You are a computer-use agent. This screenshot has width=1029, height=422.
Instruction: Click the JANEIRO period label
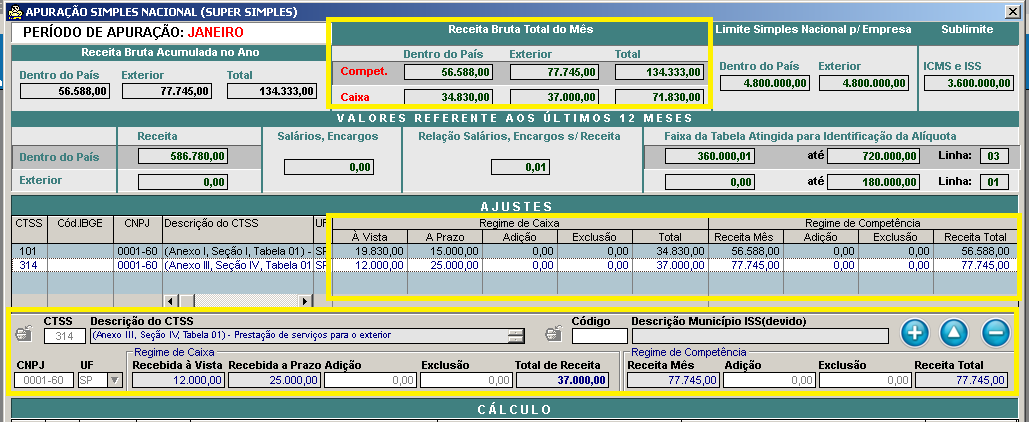click(x=215, y=32)
